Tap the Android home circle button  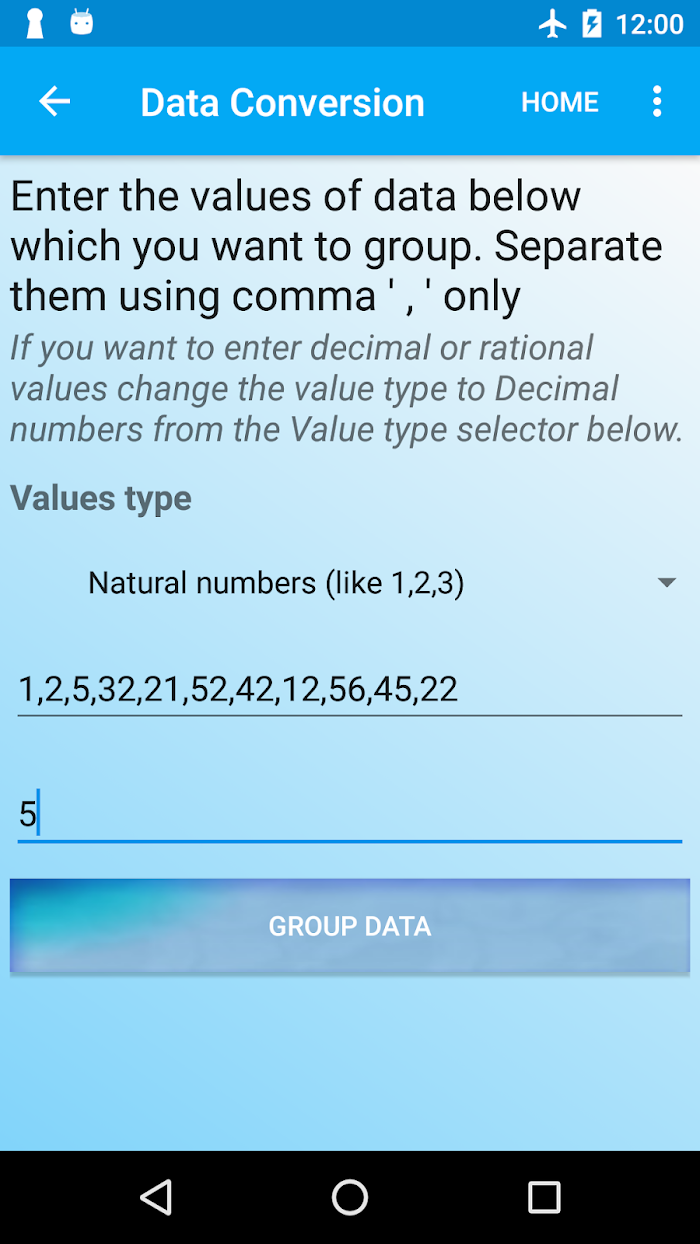350,1197
